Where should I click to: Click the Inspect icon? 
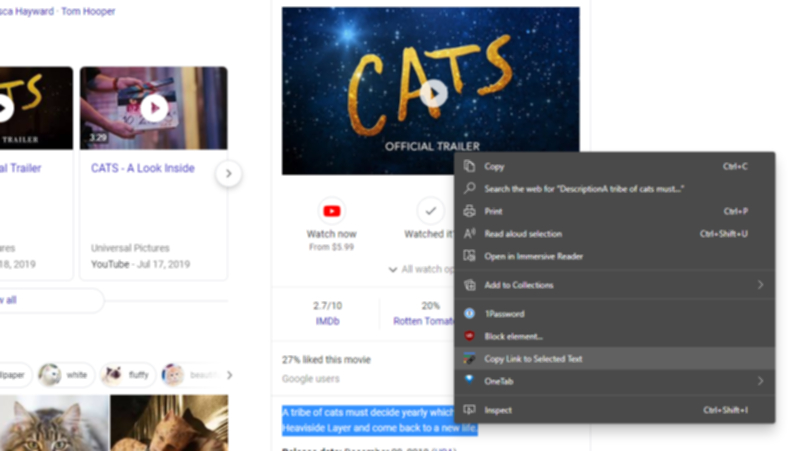point(469,410)
